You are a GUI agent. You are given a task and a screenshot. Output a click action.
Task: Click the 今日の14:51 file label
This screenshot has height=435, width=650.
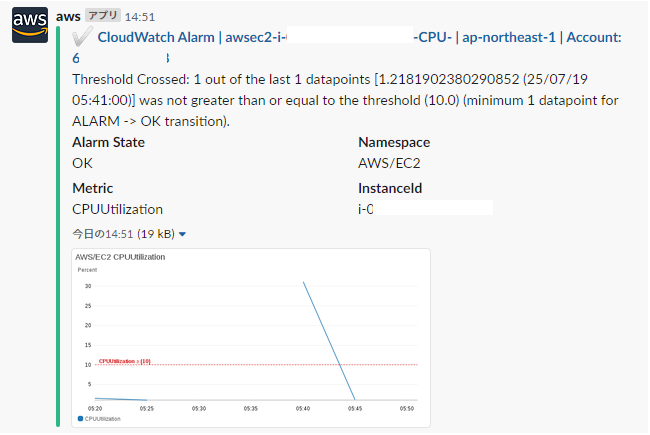pos(103,234)
